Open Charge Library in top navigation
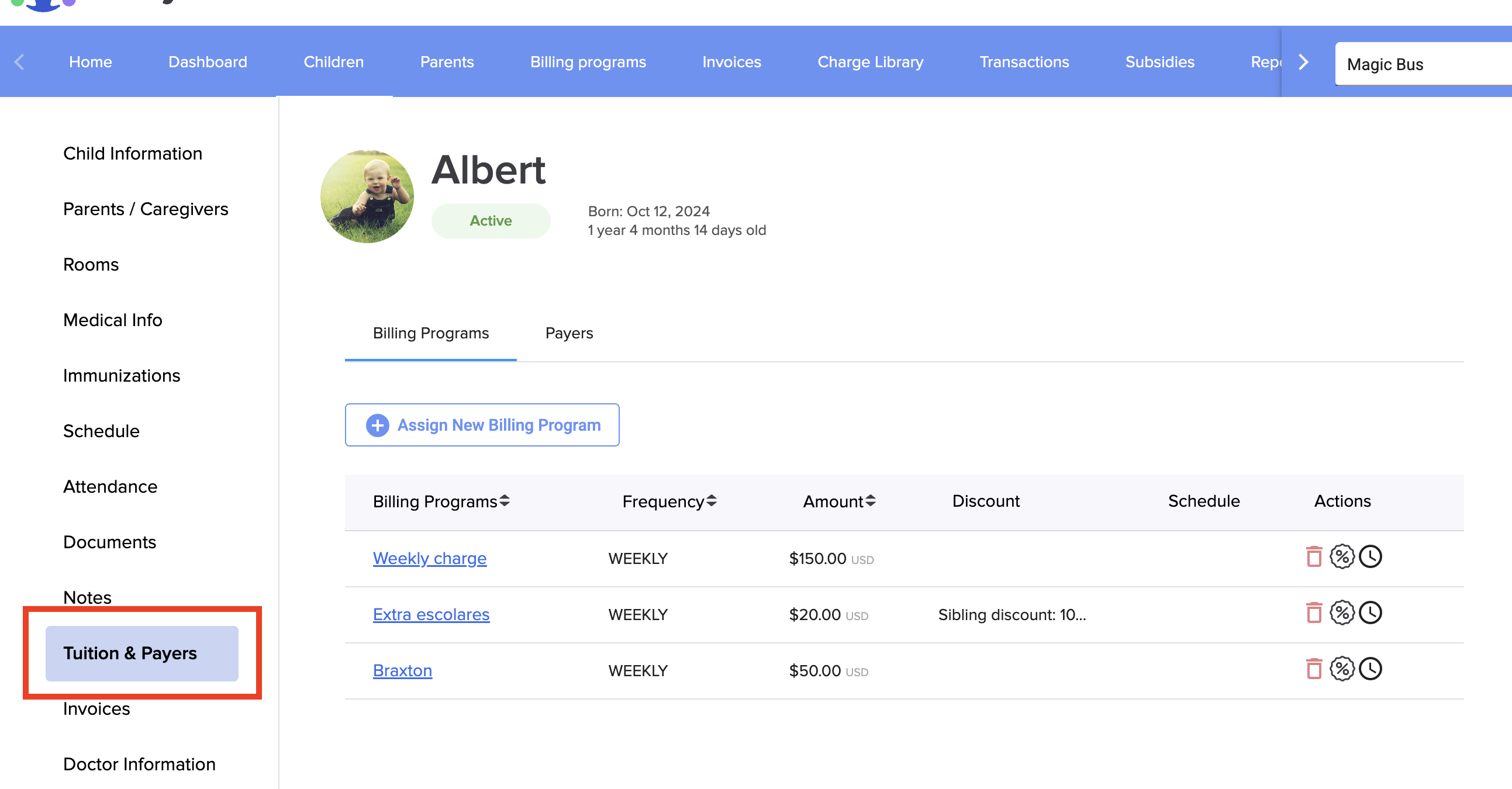 (870, 62)
